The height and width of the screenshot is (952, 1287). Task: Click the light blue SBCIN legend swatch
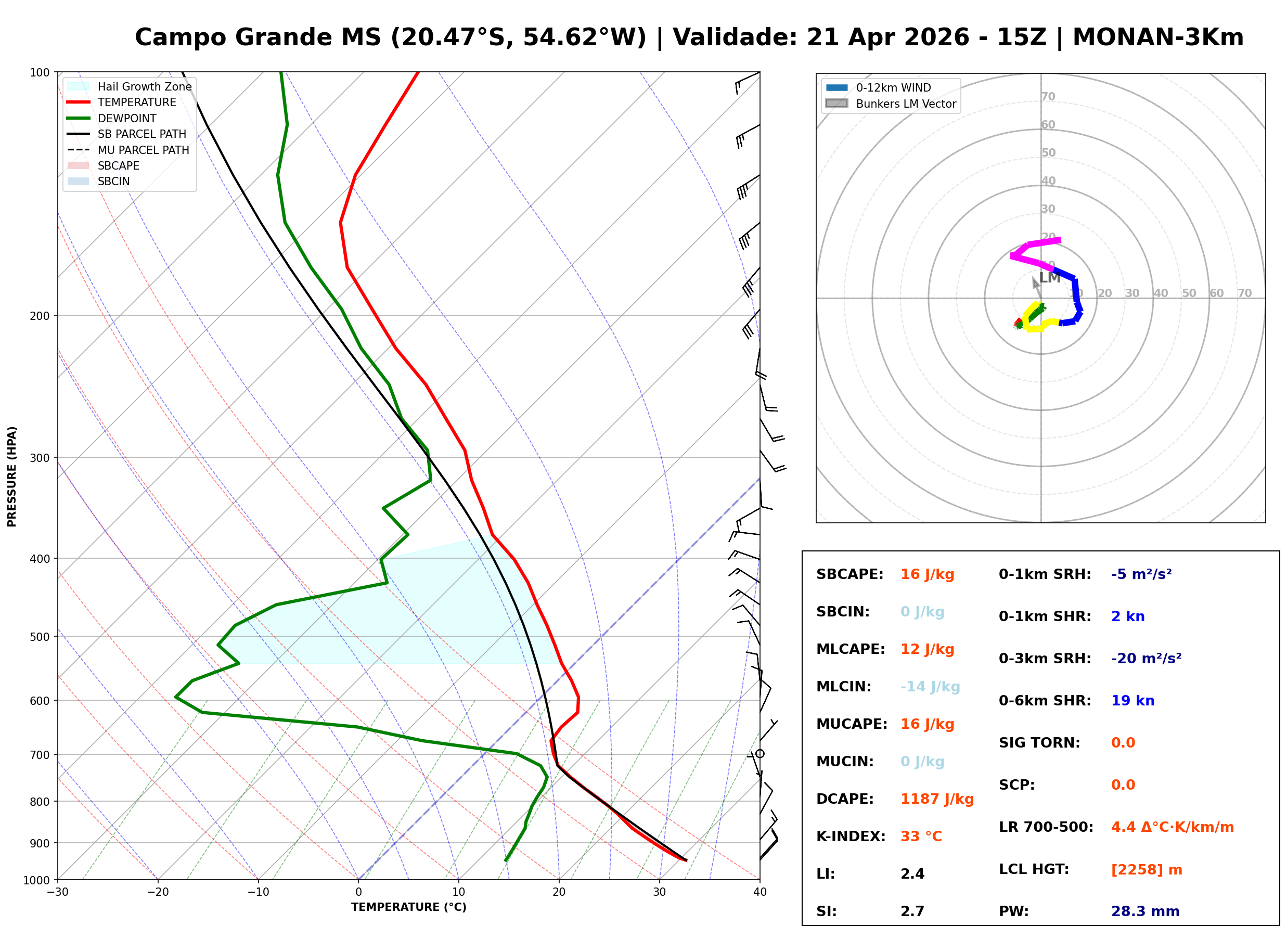click(x=79, y=181)
